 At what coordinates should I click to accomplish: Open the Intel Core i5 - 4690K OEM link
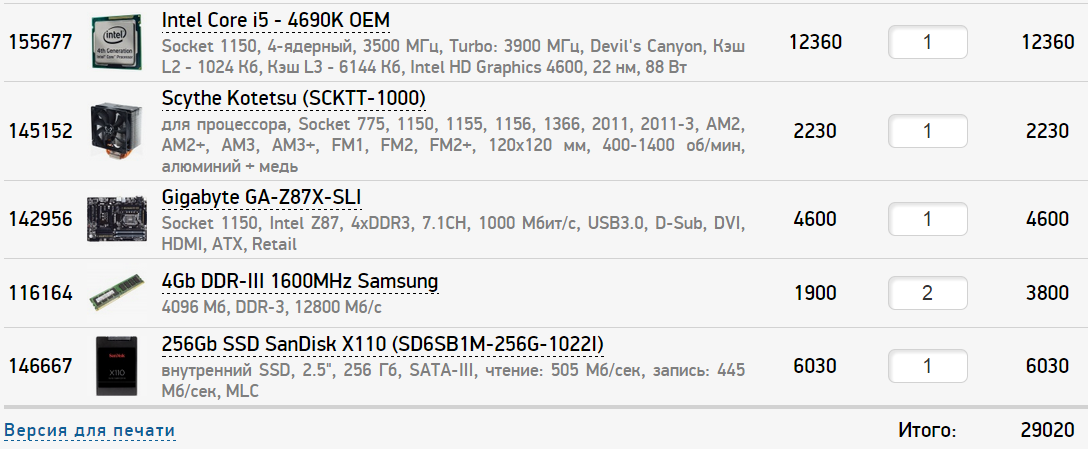click(x=276, y=21)
